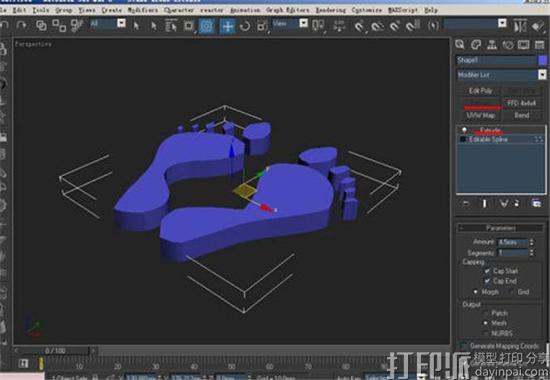Click the Align tool icon
The height and width of the screenshot is (380, 550).
click(538, 26)
